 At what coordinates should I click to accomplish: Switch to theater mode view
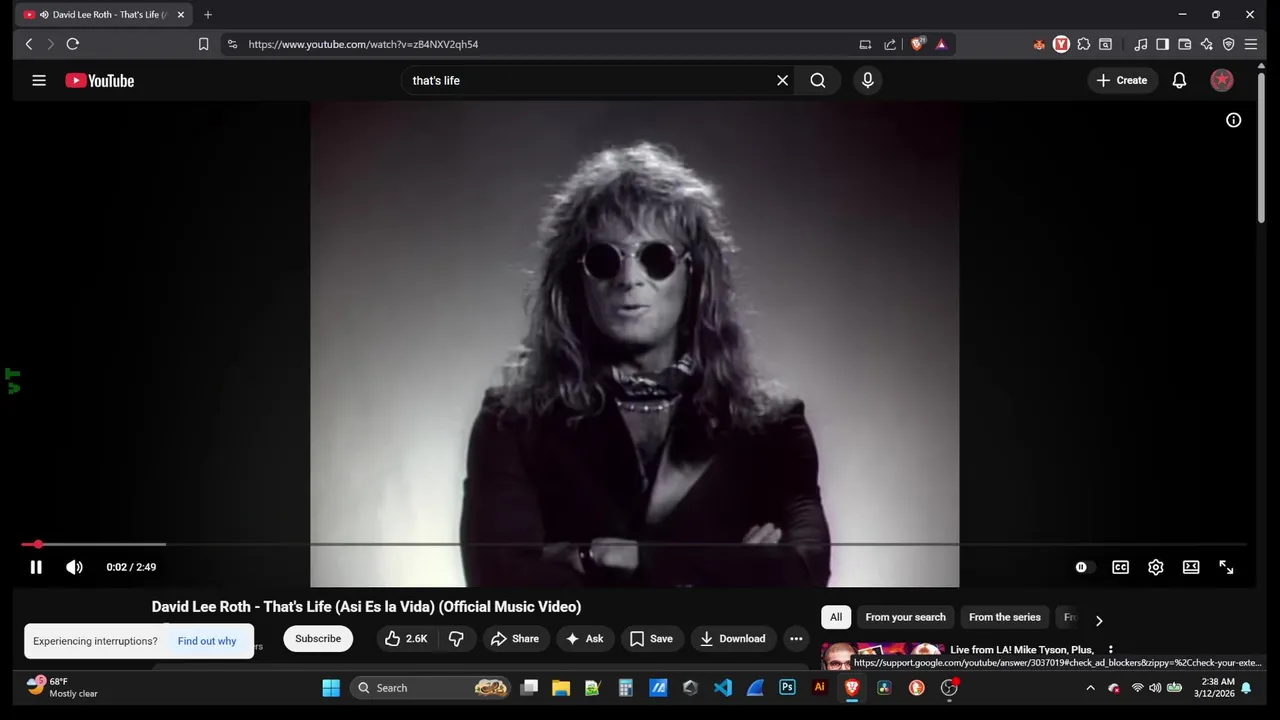point(1191,567)
